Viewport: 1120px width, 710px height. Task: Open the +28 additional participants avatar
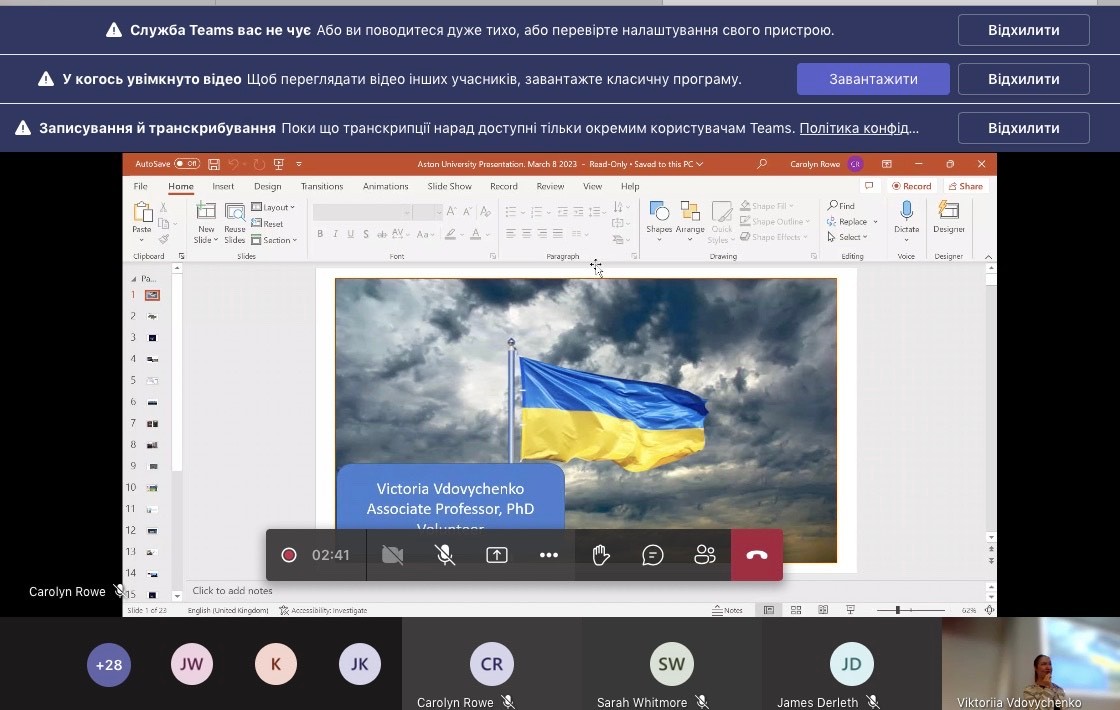point(109,665)
